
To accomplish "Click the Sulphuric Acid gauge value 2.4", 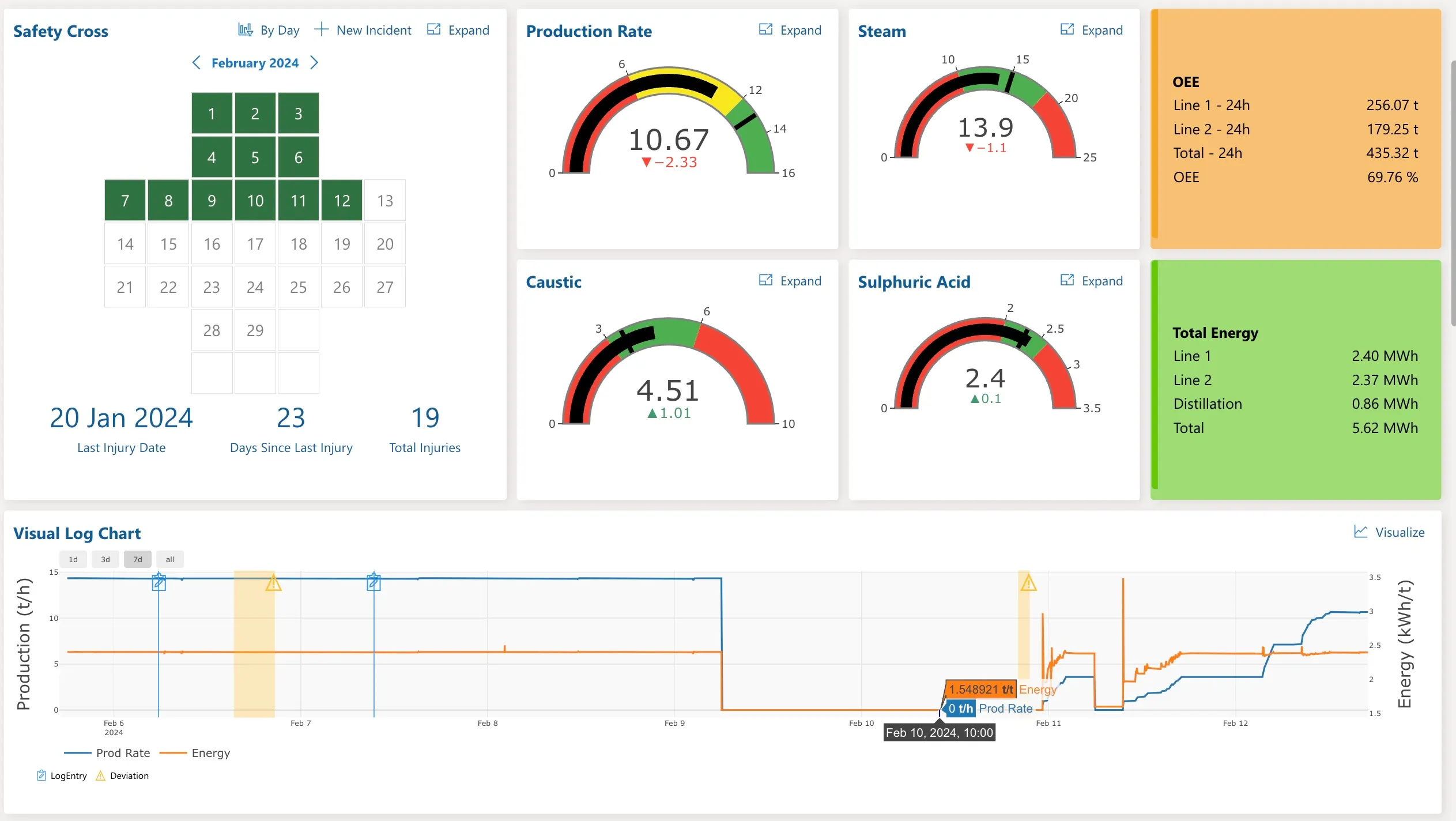I will pos(985,379).
